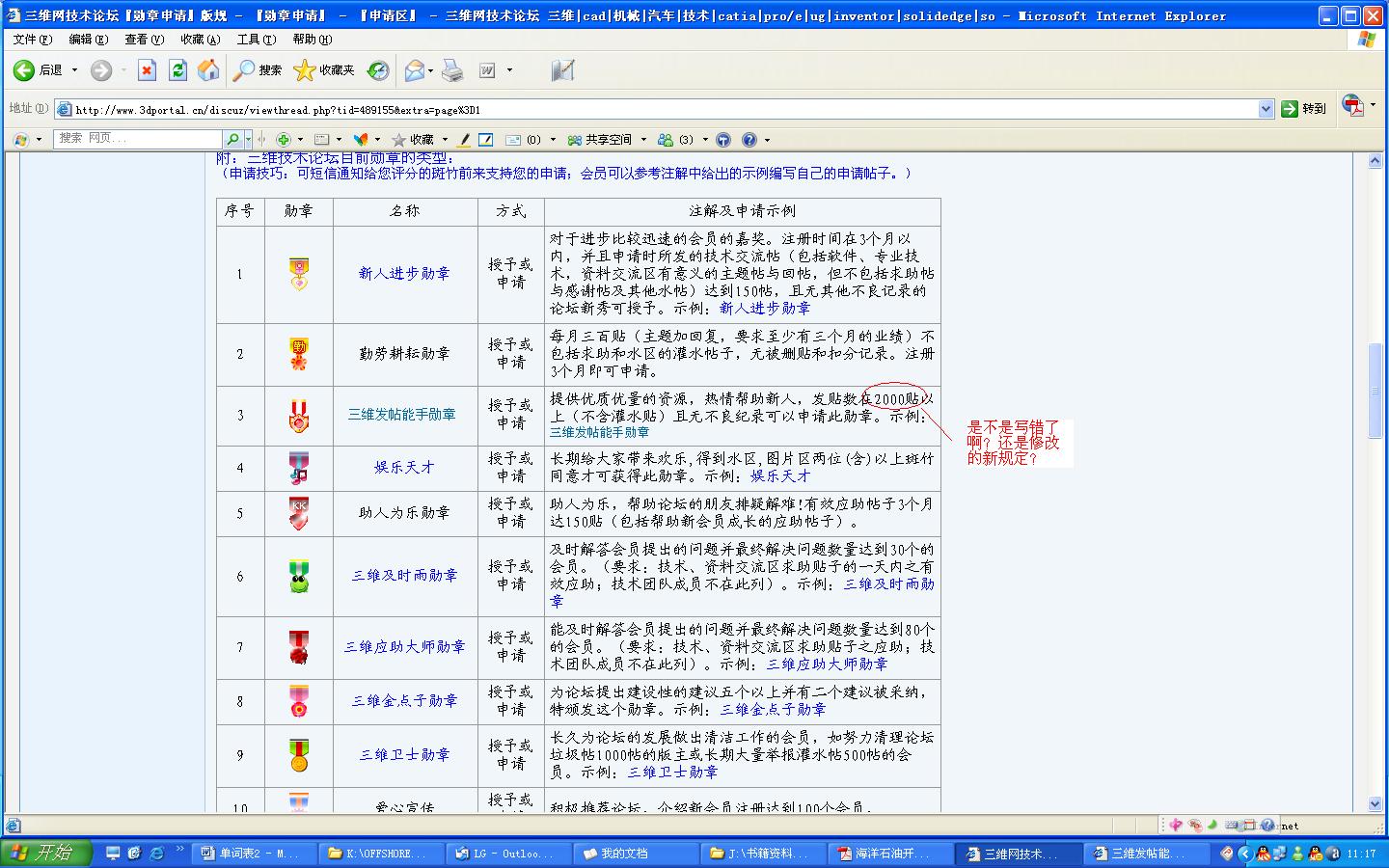
Task: Open the toolbar help question mark
Action: (749, 140)
